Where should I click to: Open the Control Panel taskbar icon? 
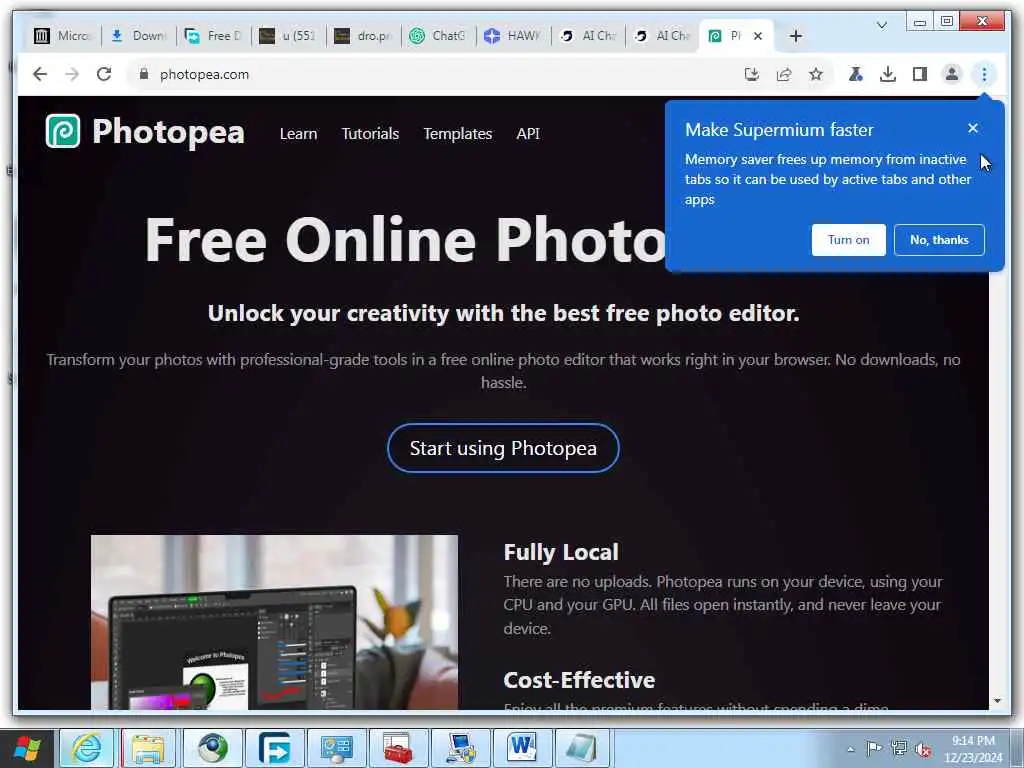coord(336,748)
